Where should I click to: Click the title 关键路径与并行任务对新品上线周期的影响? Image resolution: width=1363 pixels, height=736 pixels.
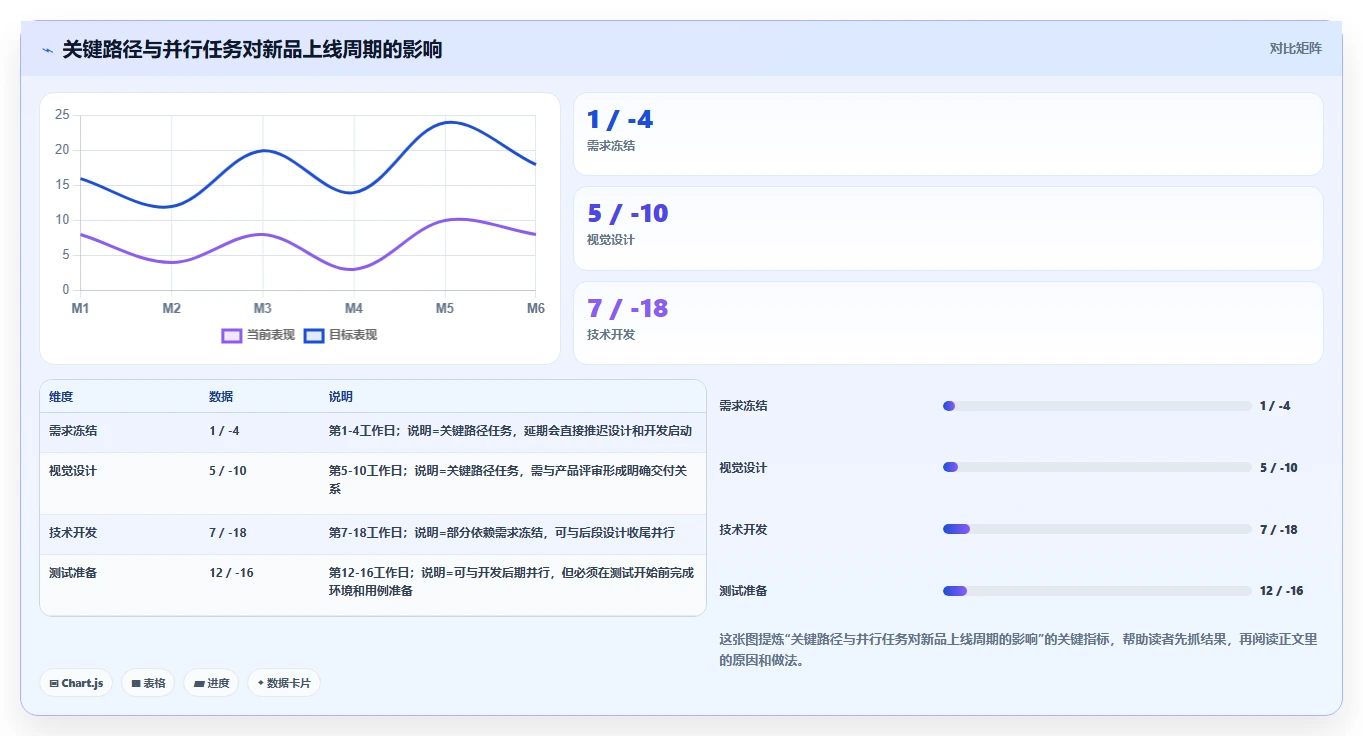[252, 50]
